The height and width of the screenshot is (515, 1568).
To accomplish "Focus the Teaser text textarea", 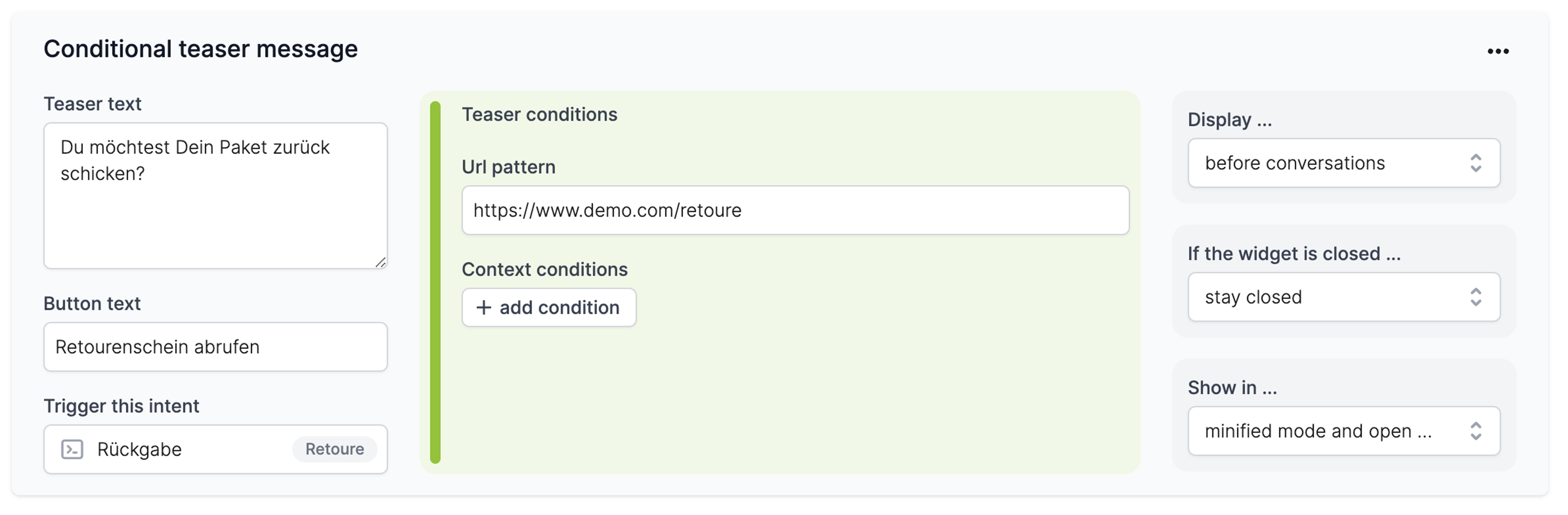I will point(215,195).
